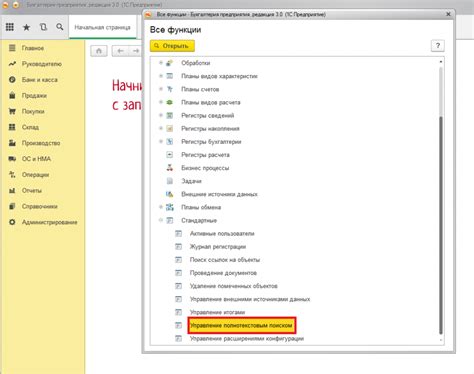The height and width of the screenshot is (374, 474).
Task: Click the Производство factory icon
Action: pyautogui.click(x=12, y=143)
